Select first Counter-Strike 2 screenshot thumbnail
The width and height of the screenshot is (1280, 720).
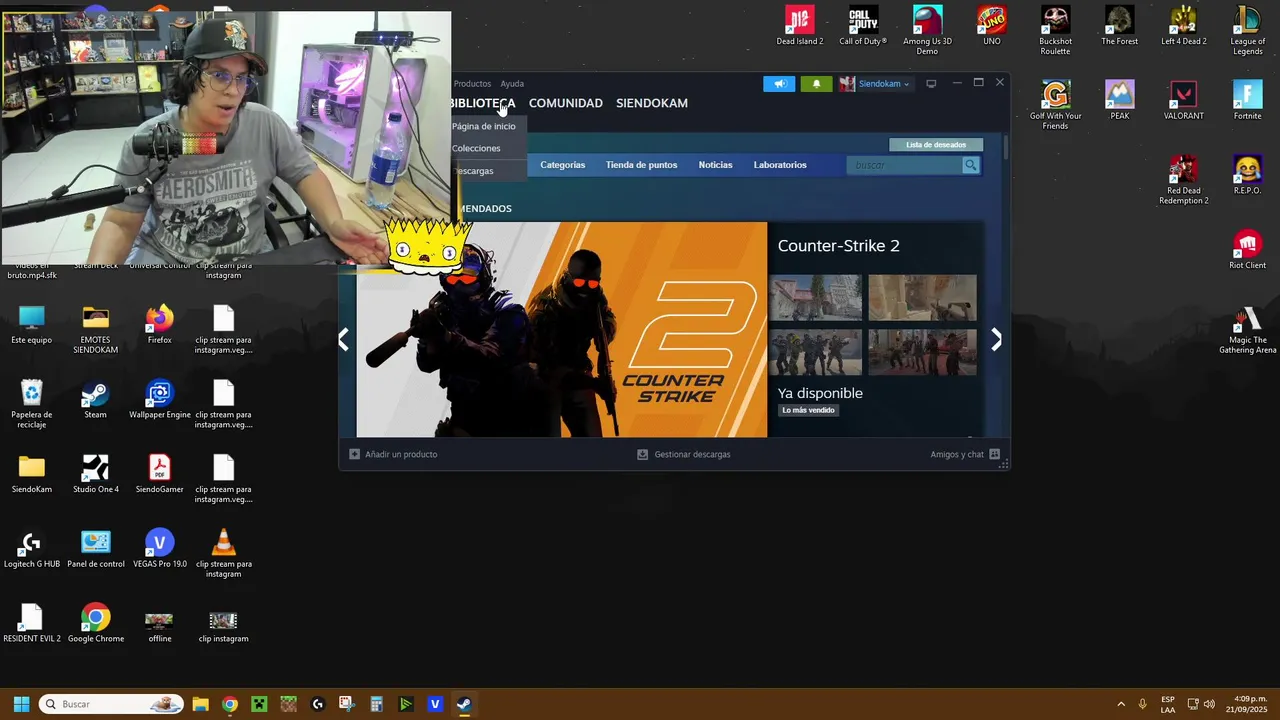[815, 297]
